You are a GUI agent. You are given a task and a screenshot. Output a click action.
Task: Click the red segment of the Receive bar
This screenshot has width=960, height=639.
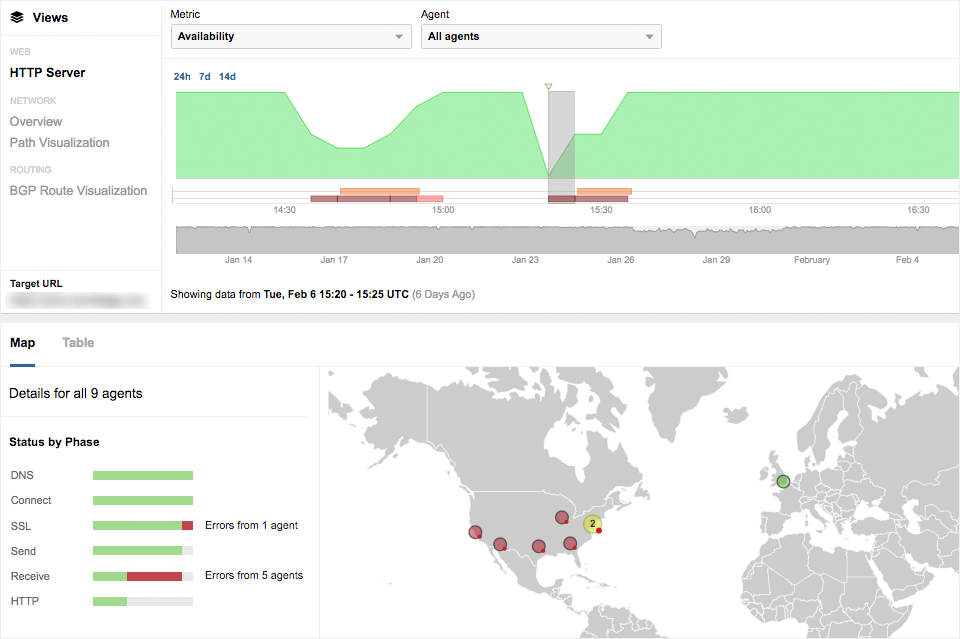coord(154,576)
